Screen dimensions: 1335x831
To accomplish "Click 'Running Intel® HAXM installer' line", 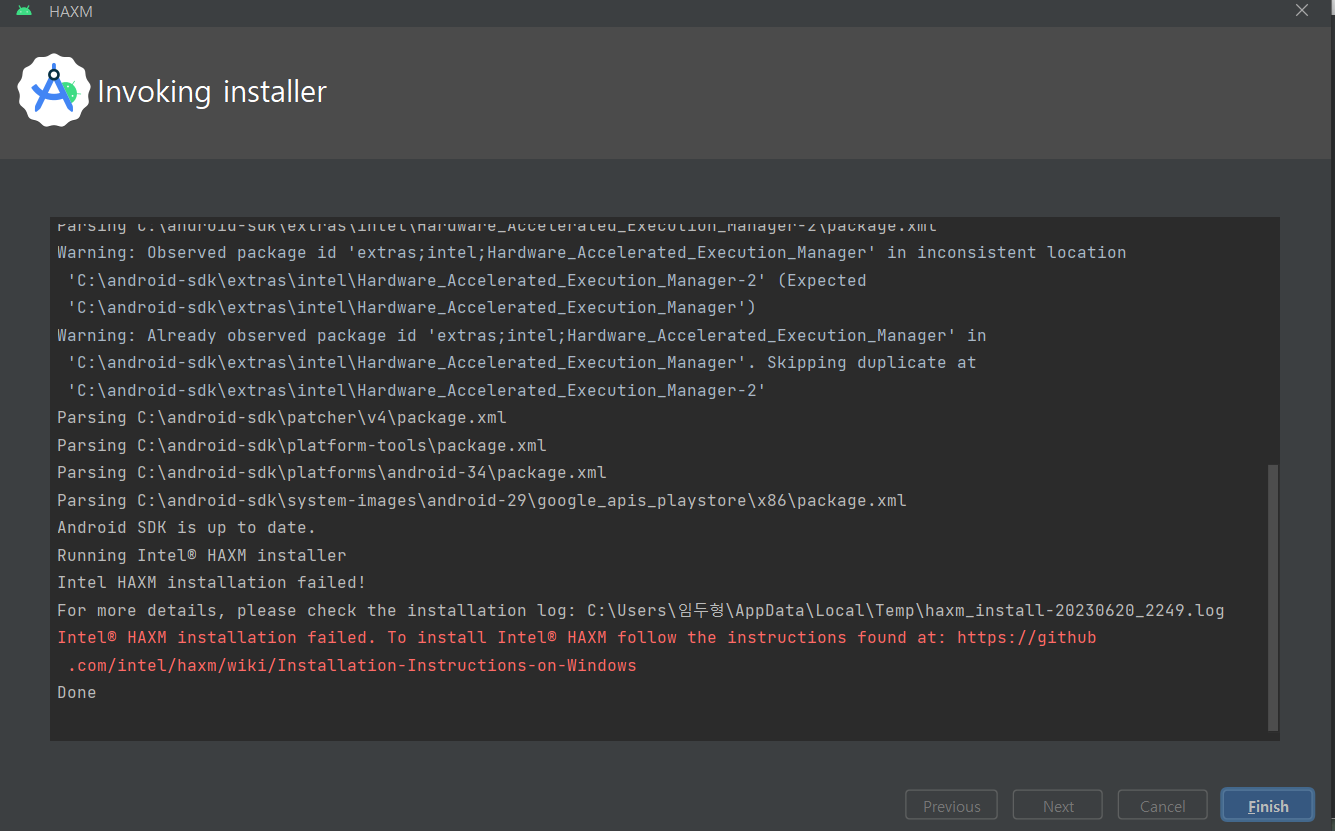I will tap(202, 555).
